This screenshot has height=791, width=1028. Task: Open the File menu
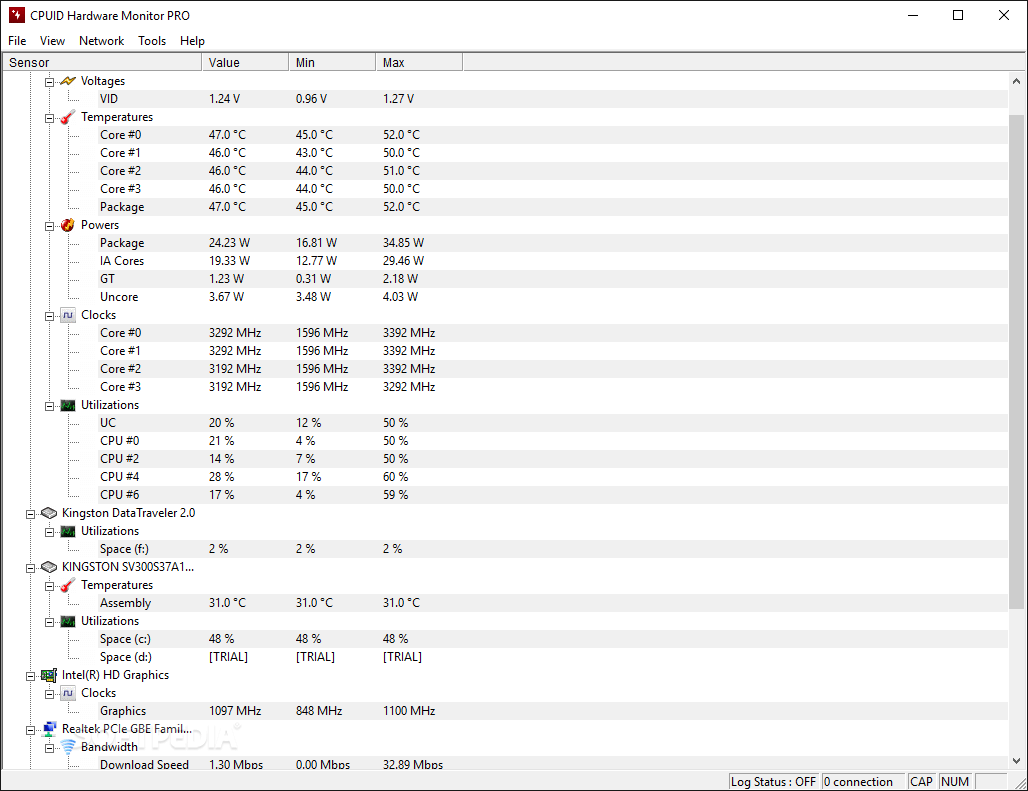coord(17,41)
